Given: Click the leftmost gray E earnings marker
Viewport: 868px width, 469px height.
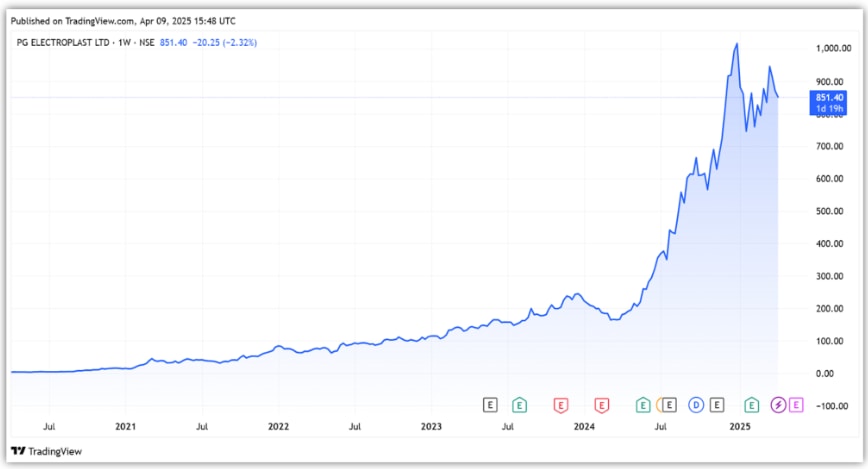Looking at the screenshot, I should (x=490, y=405).
